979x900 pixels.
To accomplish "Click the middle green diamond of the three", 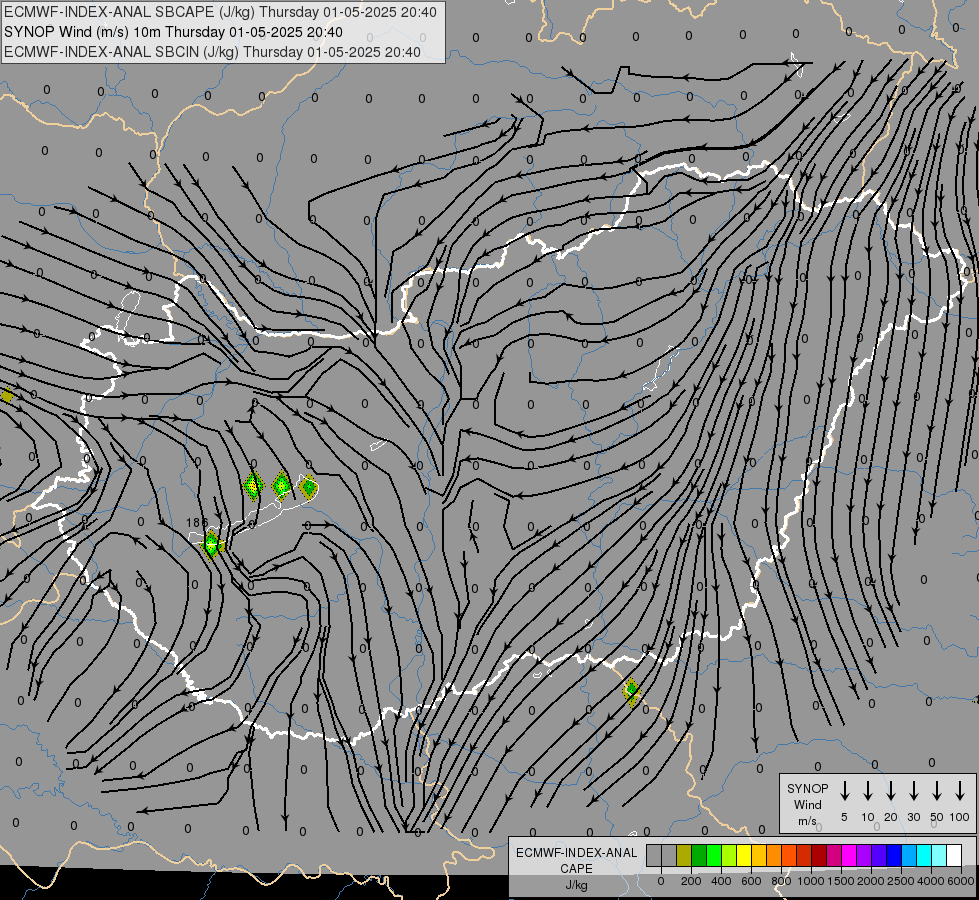I will [x=282, y=485].
